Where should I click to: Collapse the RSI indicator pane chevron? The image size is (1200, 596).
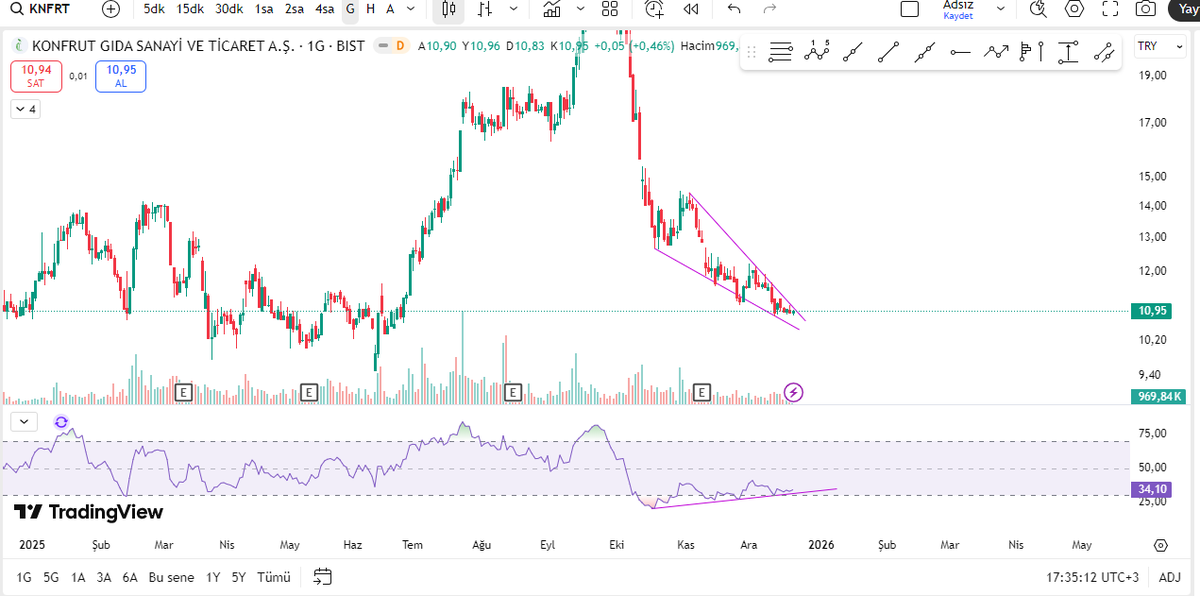pos(23,421)
